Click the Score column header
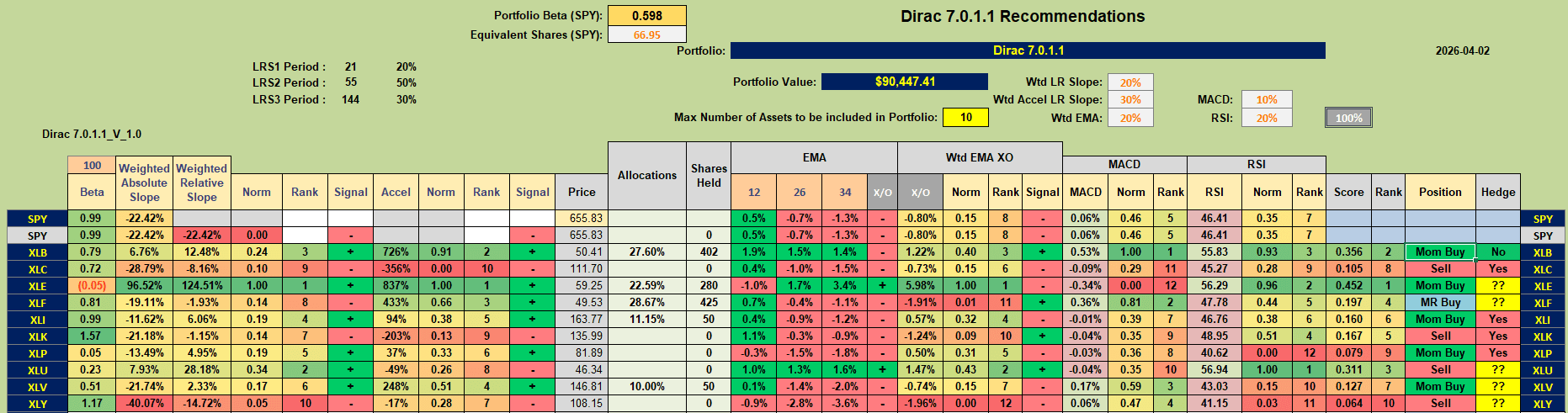The width and height of the screenshot is (1568, 413). pos(1348,192)
